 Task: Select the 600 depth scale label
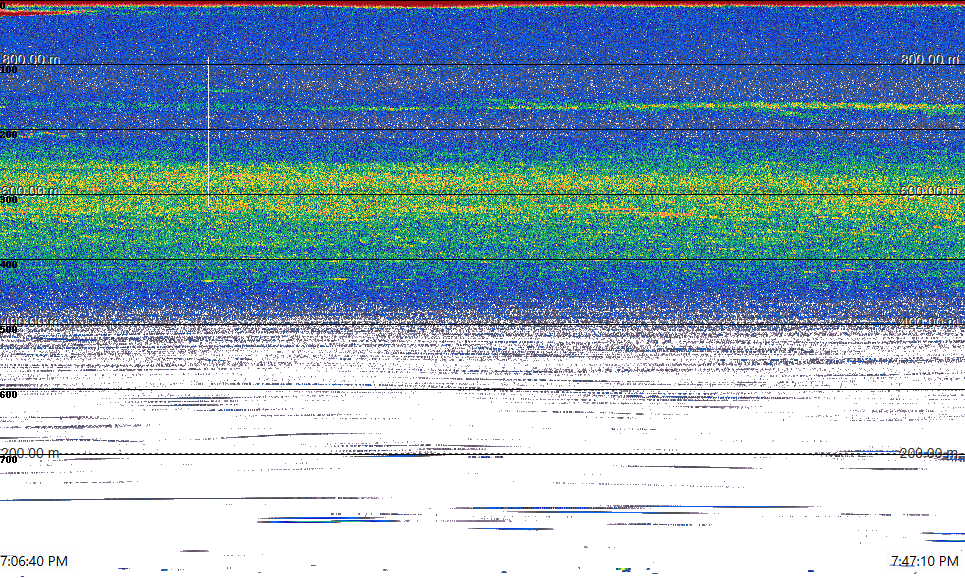[x=9, y=395]
